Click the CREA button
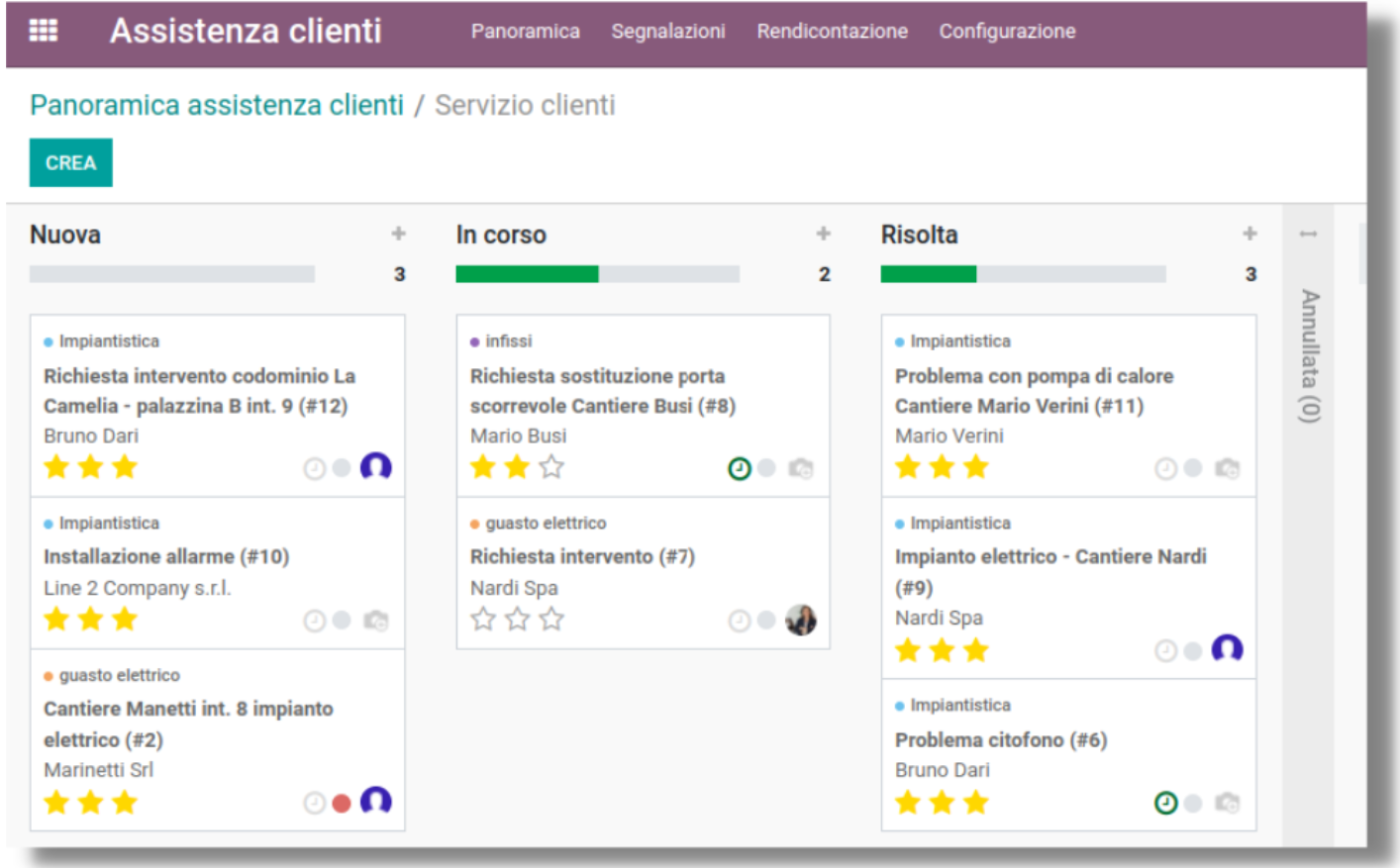Image resolution: width=1400 pixels, height=868 pixels. 71,162
